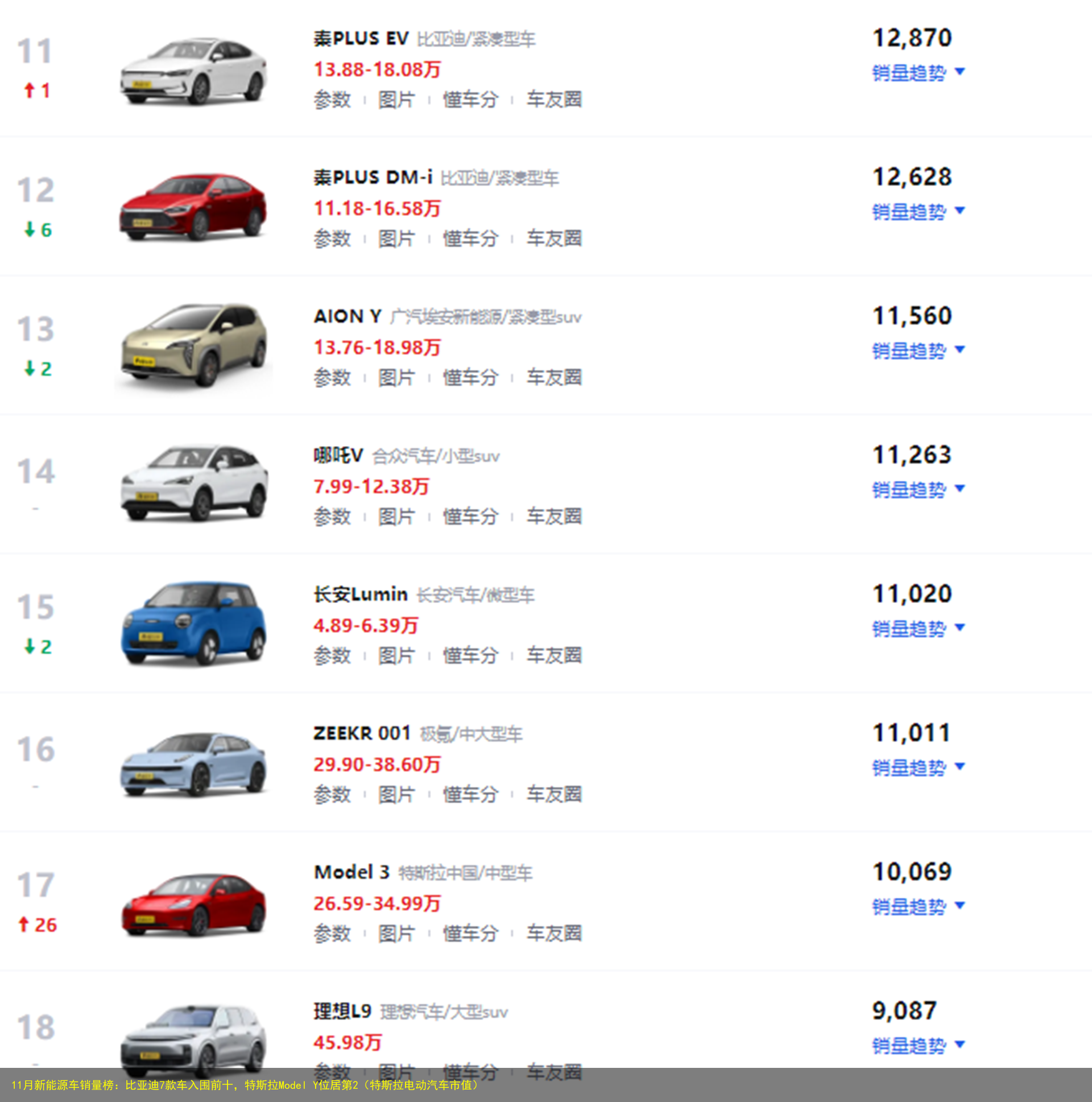Viewport: 1092px width, 1102px height.
Task: Open the 理想L9 model title
Action: pyautogui.click(x=342, y=1012)
